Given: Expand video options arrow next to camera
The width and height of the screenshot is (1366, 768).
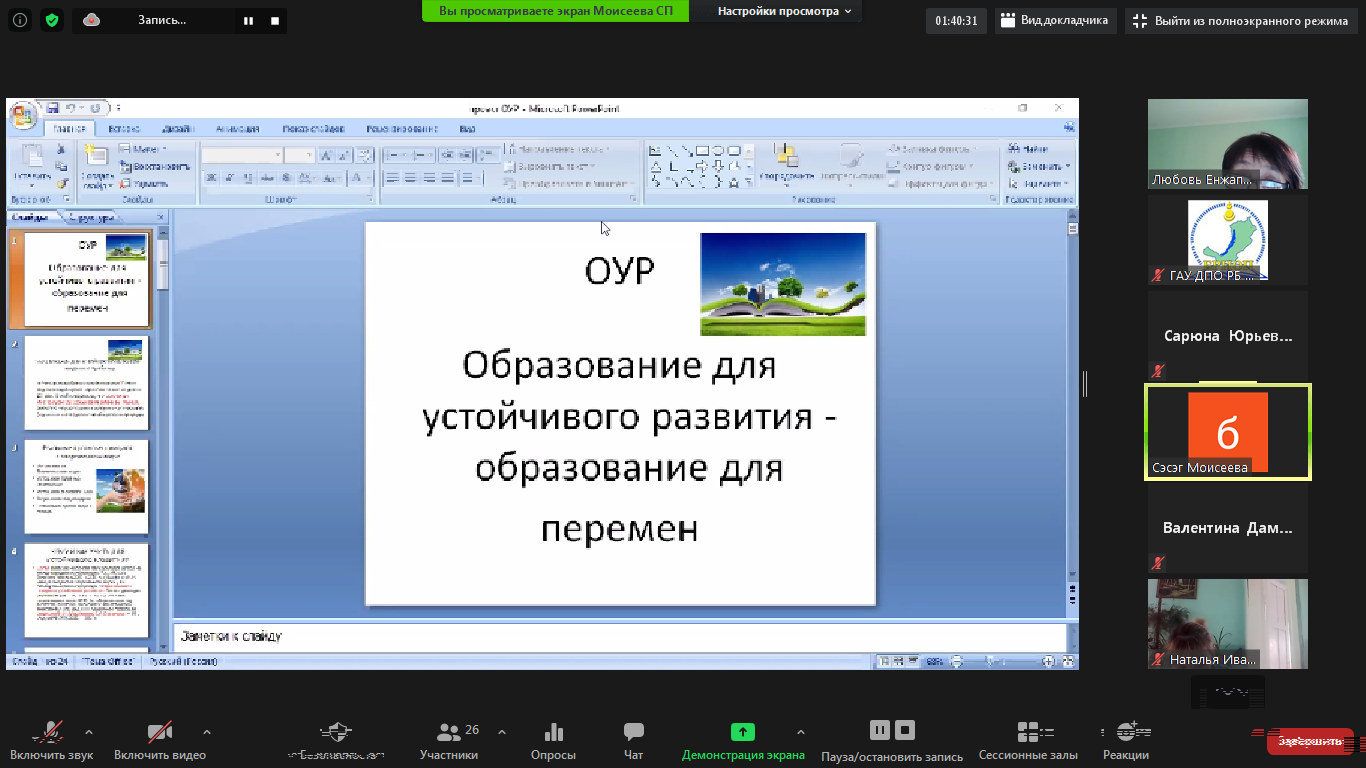Looking at the screenshot, I should [207, 731].
